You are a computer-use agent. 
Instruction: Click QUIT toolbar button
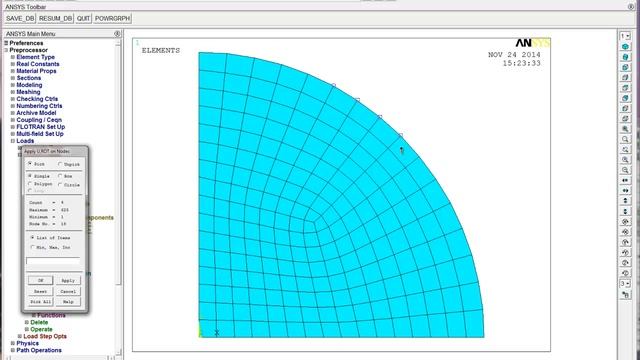tap(83, 18)
